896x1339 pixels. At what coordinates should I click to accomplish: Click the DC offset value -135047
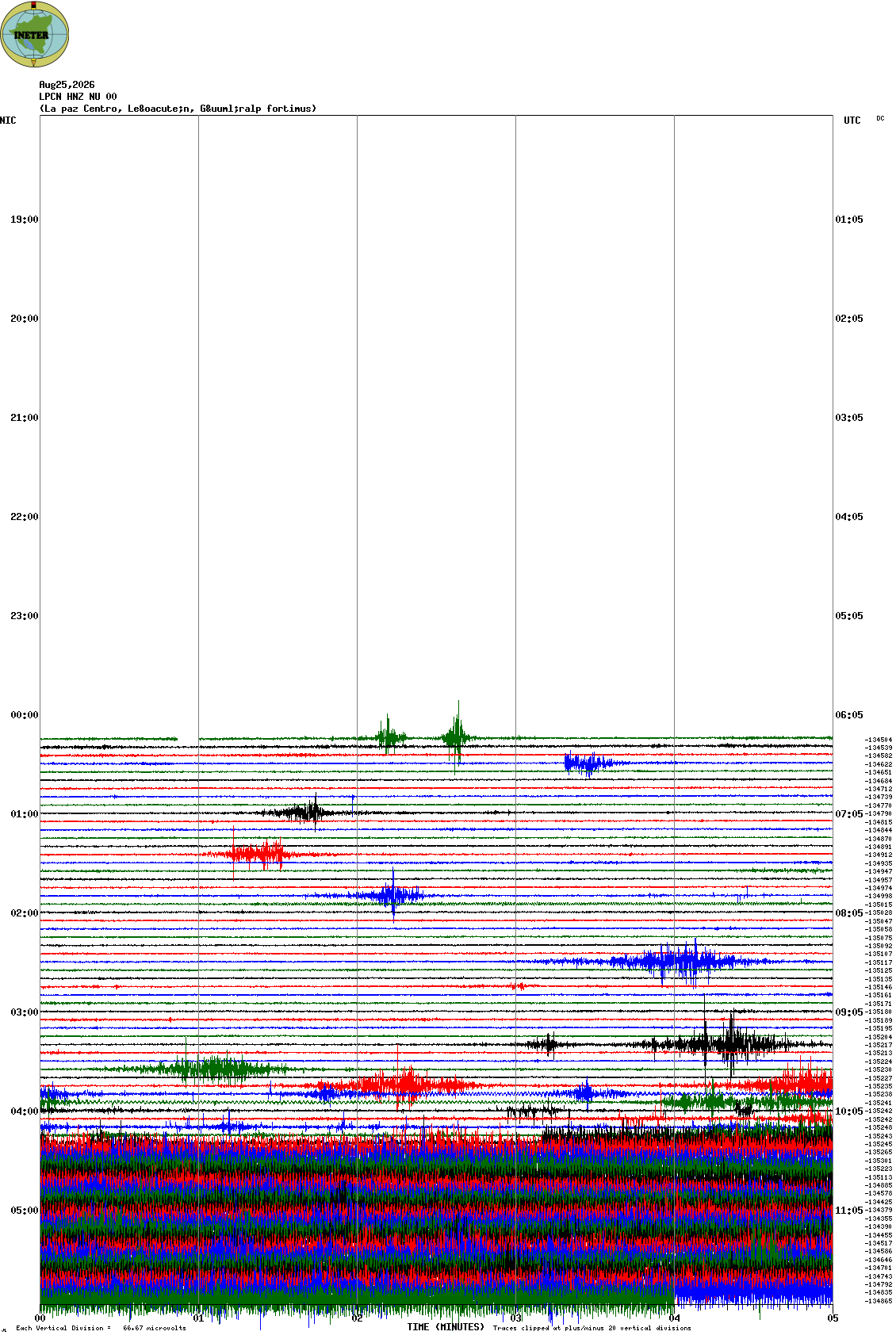tap(879, 921)
